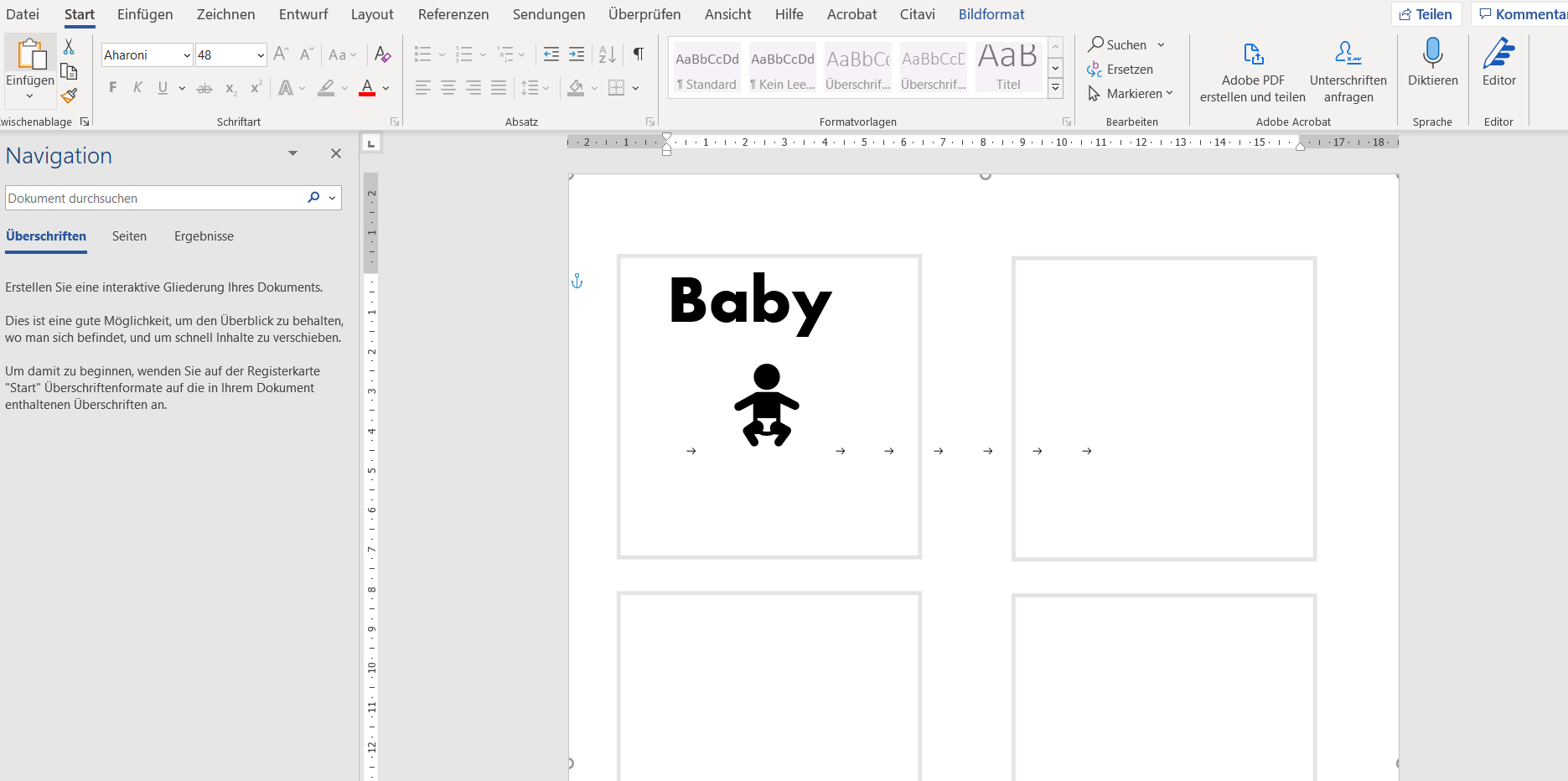Click the Increase Indent icon

tap(577, 54)
